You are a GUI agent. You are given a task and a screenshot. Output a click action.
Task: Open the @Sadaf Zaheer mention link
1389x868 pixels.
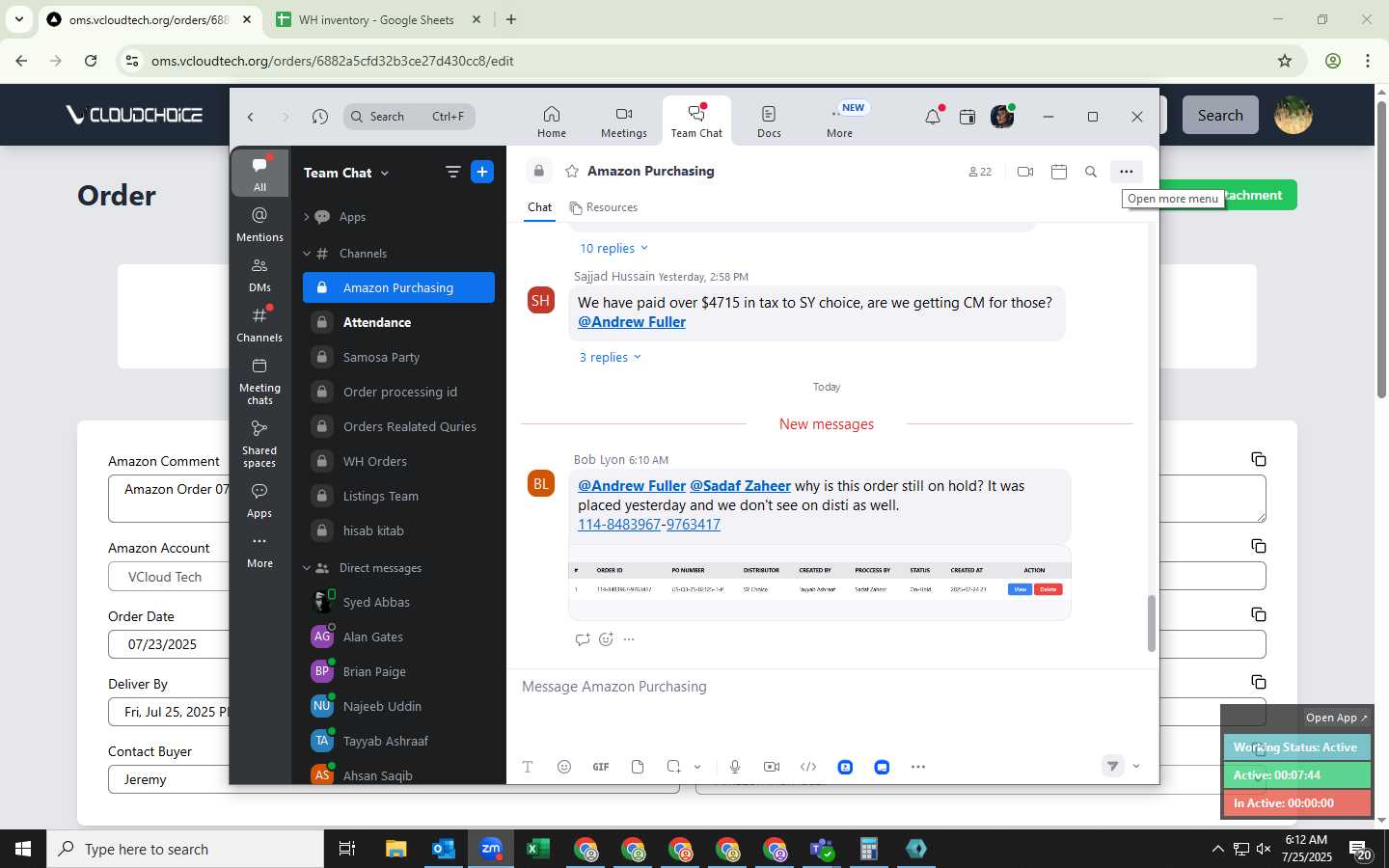tap(740, 486)
